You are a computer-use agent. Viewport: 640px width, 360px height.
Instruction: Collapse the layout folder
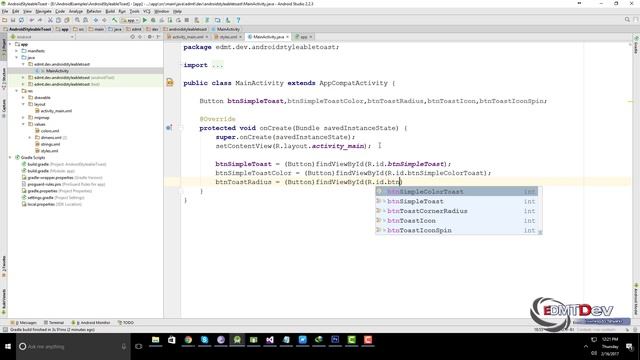coord(23,104)
